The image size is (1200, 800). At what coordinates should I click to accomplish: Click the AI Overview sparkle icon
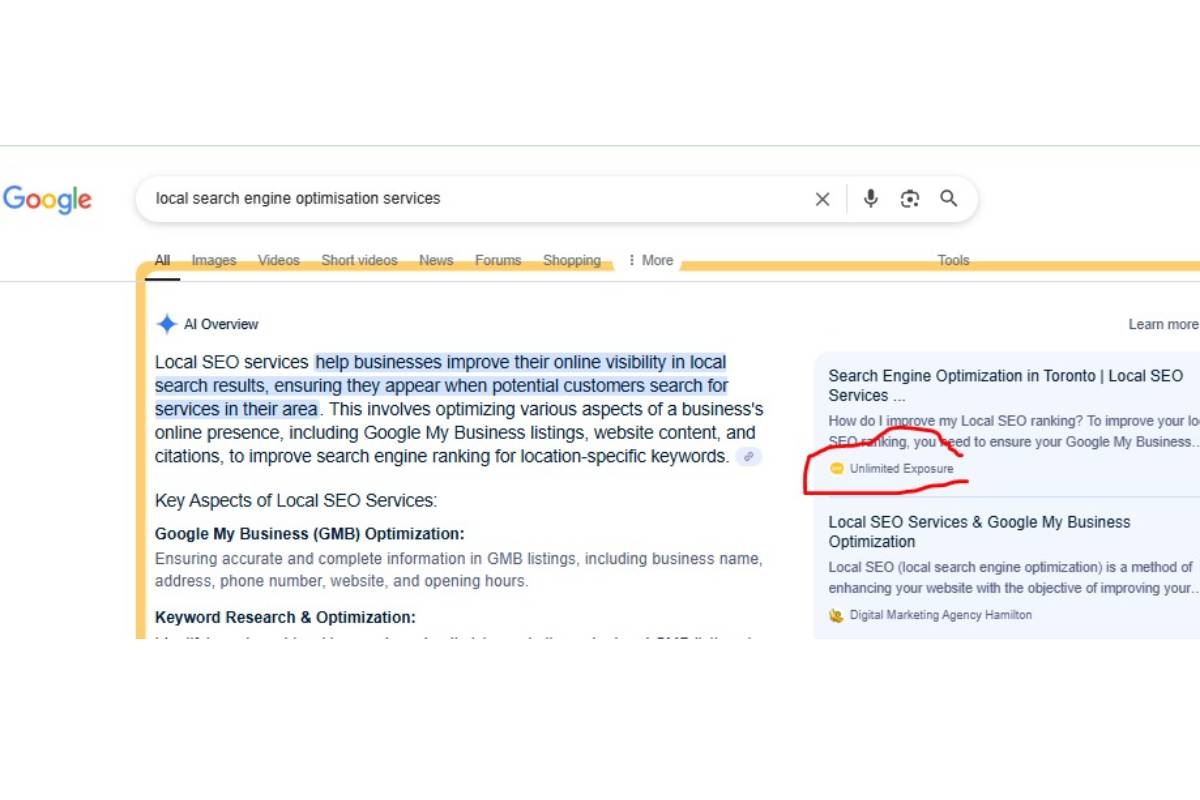166,323
